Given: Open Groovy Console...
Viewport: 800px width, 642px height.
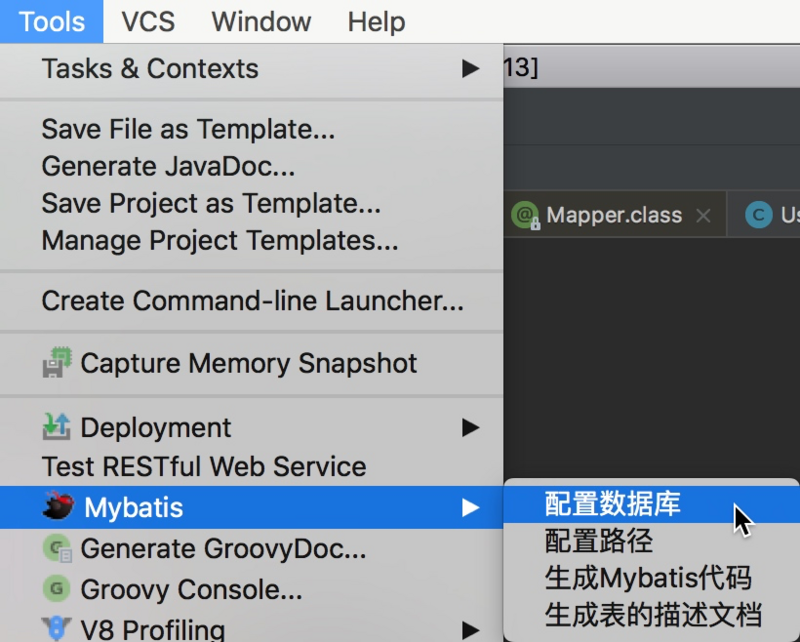Looking at the screenshot, I should click(252, 589).
